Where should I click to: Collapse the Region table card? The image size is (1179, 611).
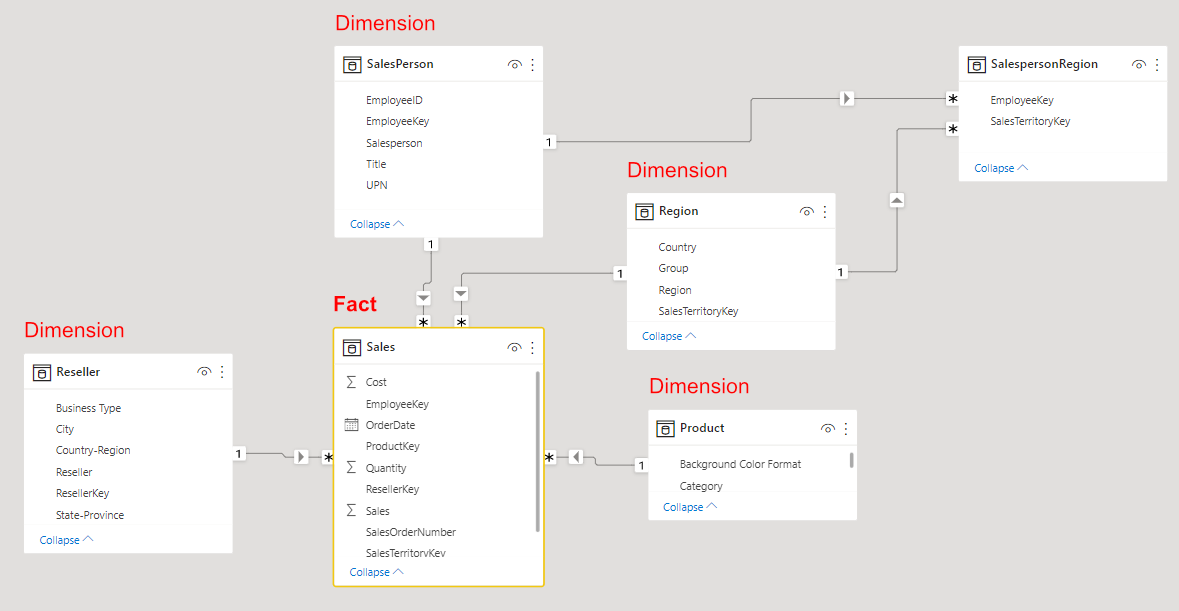pos(668,336)
